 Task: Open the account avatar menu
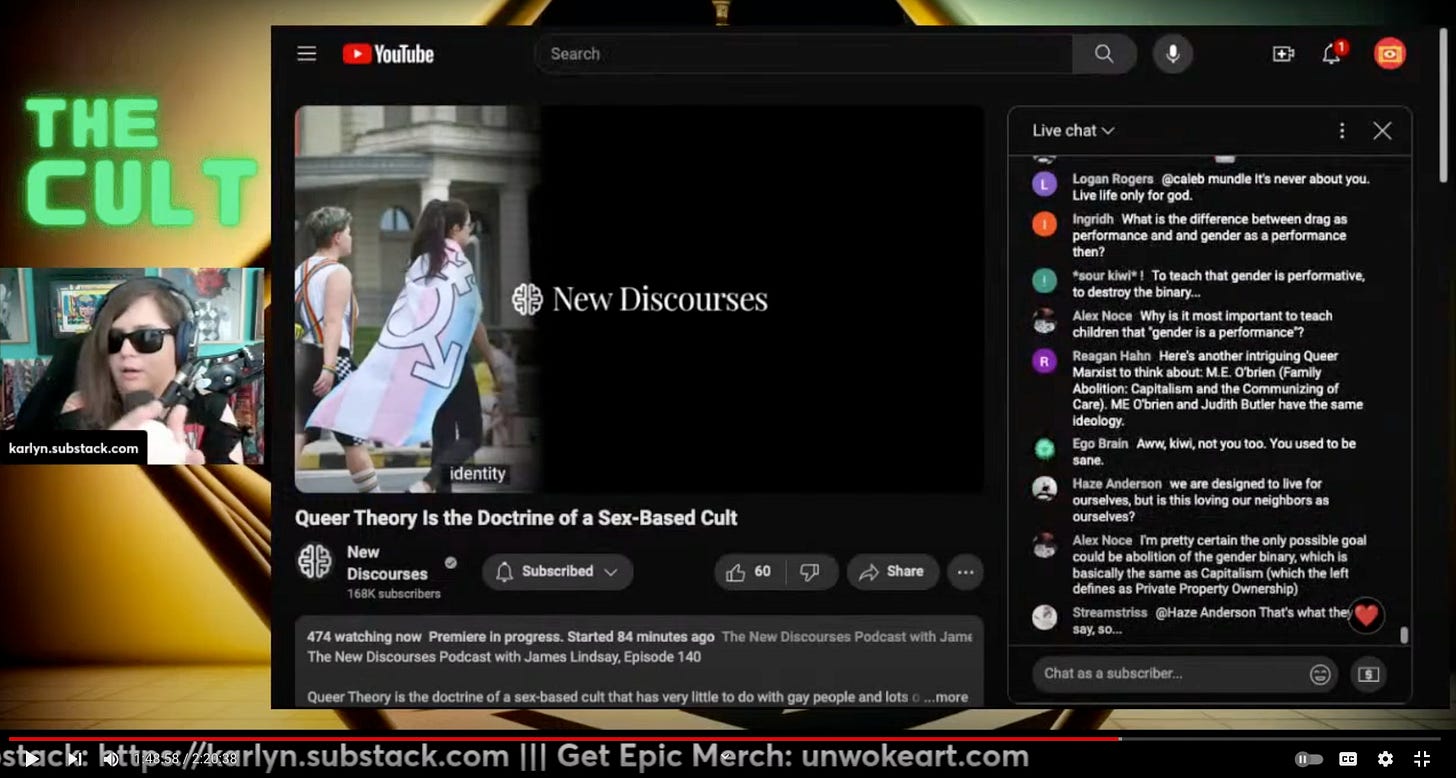click(1390, 54)
